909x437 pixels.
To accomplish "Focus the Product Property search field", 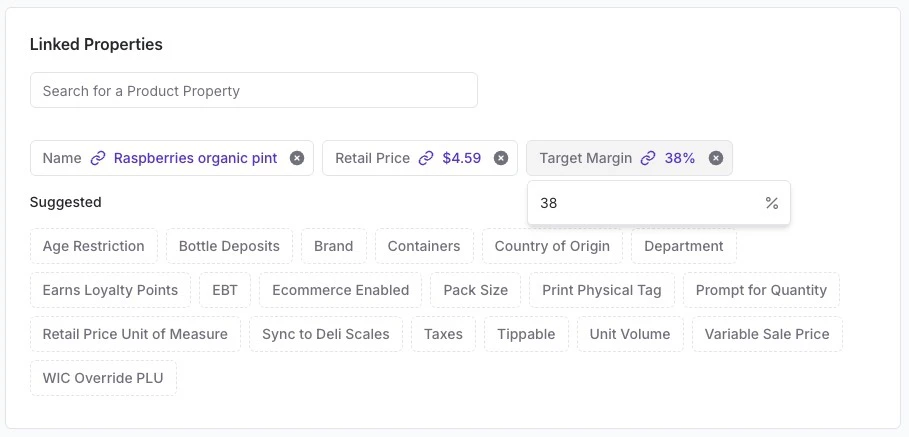I will [253, 90].
